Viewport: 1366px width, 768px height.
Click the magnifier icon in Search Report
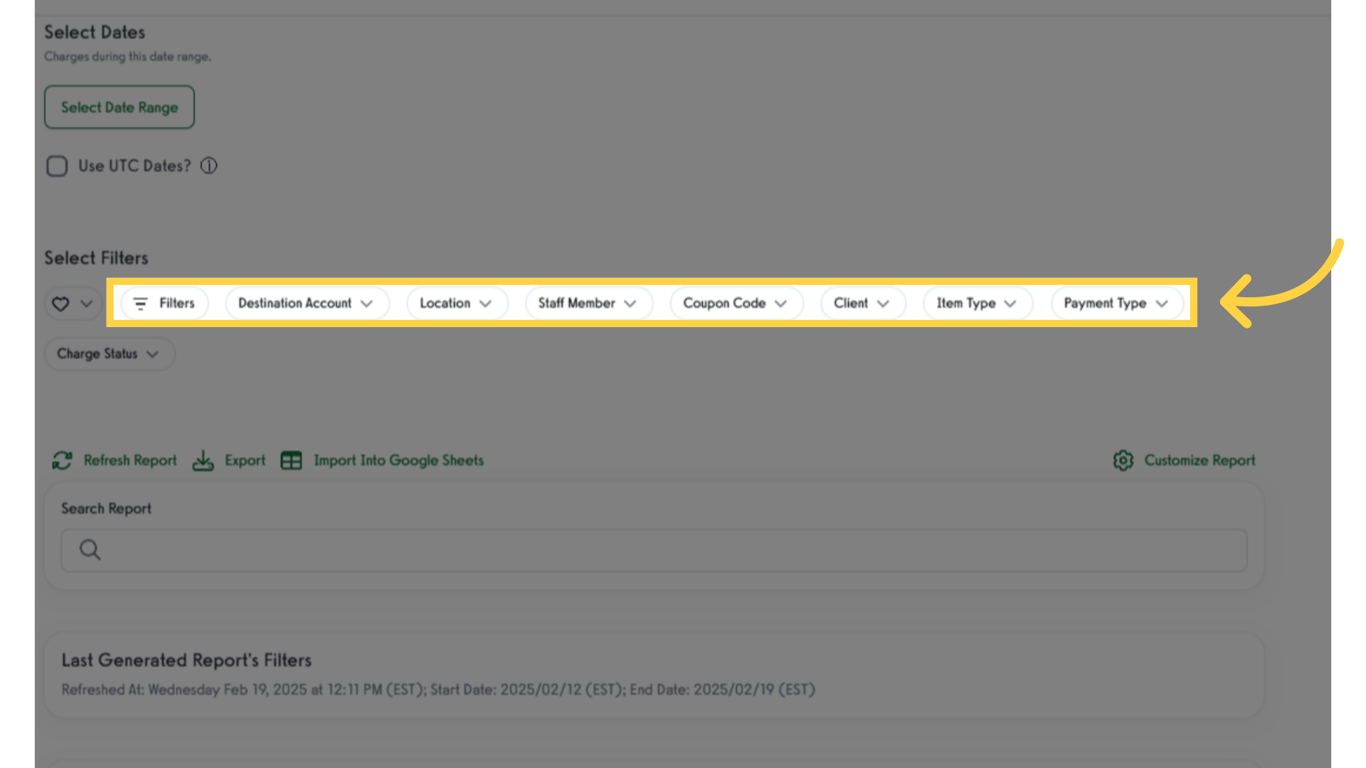coord(90,550)
